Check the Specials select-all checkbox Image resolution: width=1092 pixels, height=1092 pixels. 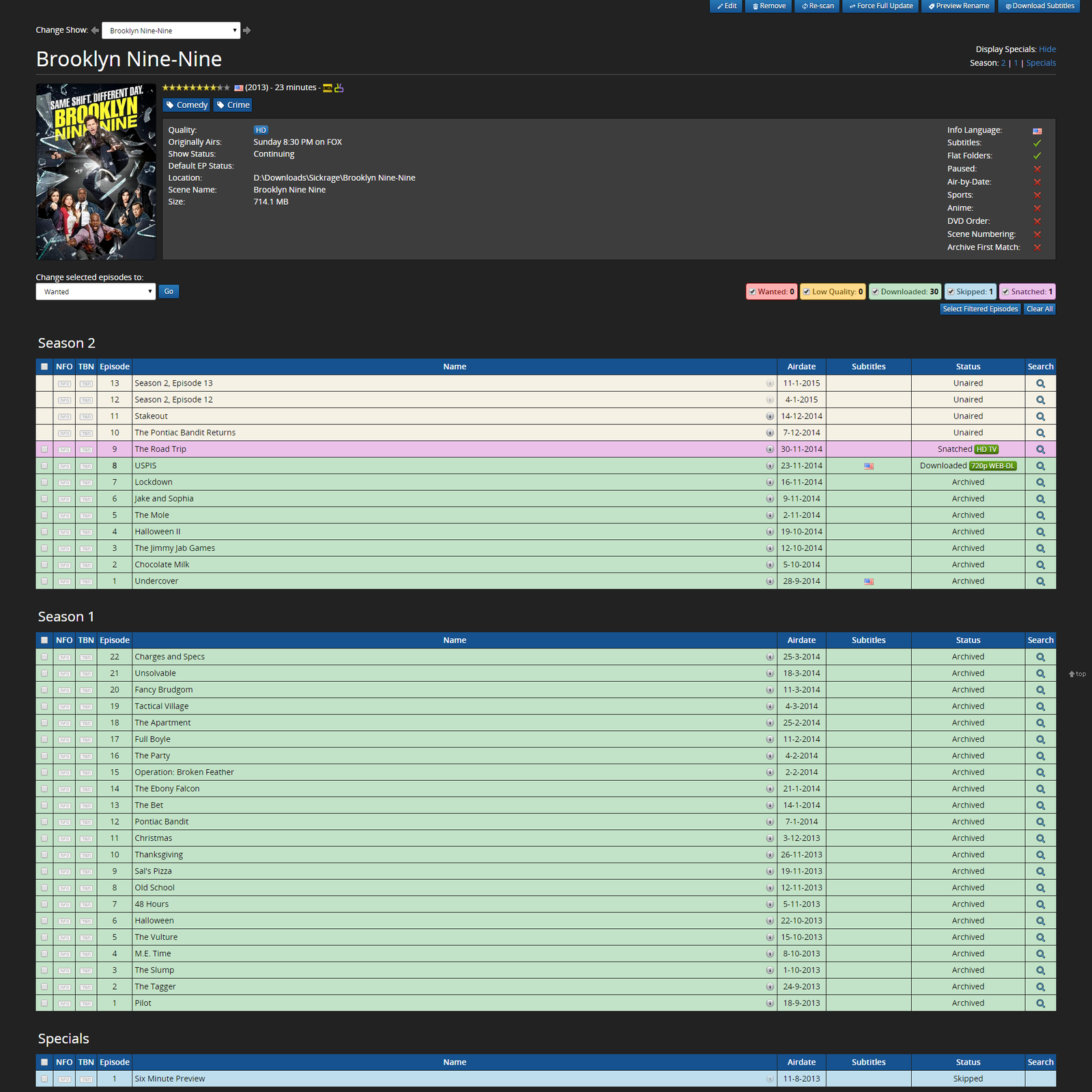(x=44, y=1062)
